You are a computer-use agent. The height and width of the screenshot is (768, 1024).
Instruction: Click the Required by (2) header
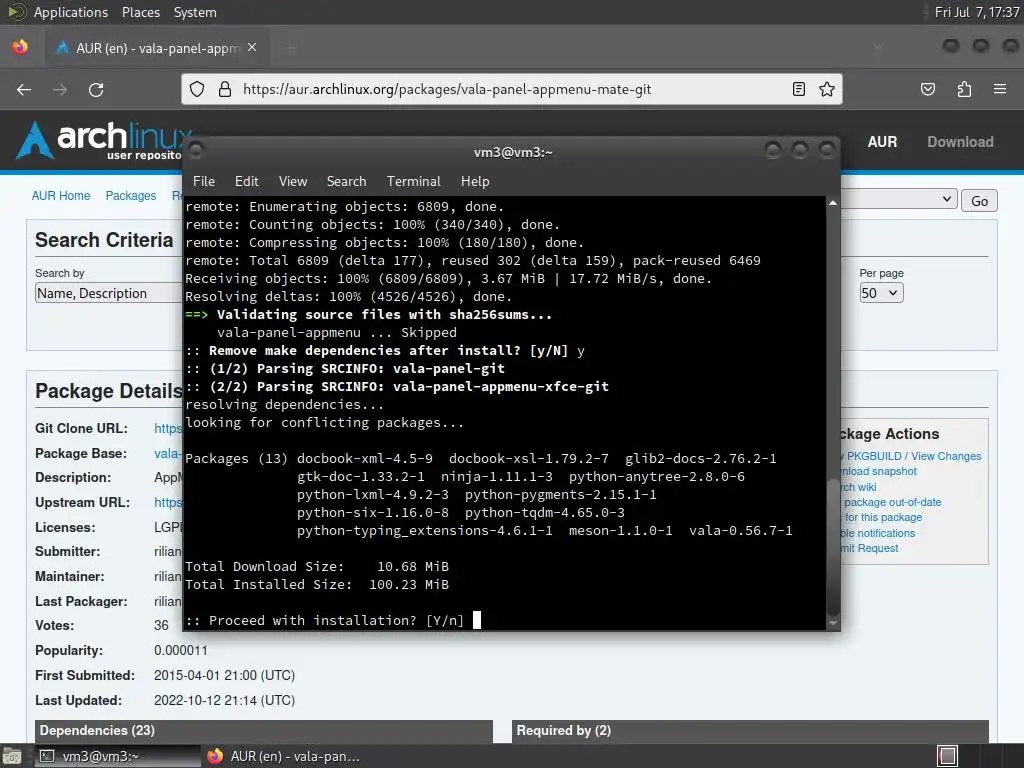pos(750,731)
